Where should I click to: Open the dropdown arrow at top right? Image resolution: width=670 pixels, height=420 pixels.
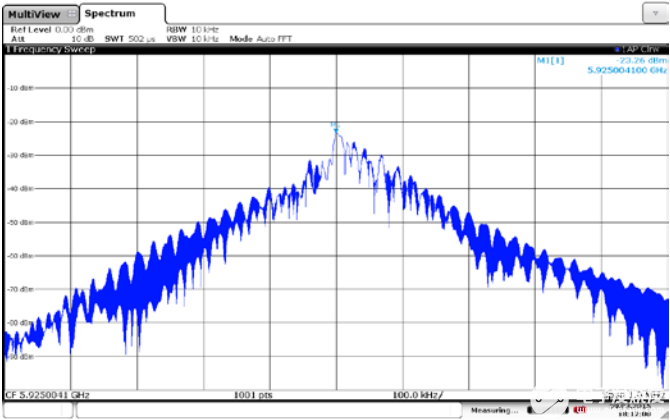click(x=651, y=11)
